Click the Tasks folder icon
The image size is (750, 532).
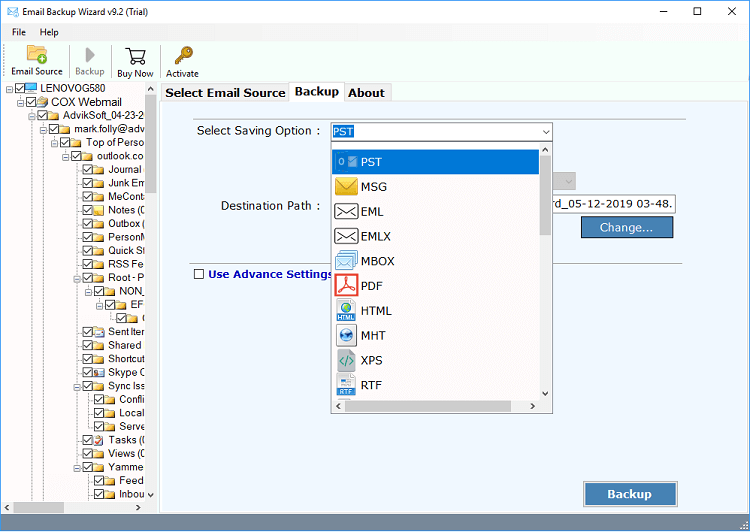pyautogui.click(x=99, y=440)
